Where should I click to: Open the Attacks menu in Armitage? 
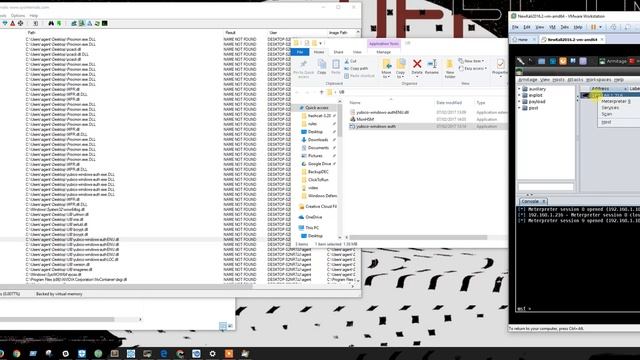coord(575,80)
